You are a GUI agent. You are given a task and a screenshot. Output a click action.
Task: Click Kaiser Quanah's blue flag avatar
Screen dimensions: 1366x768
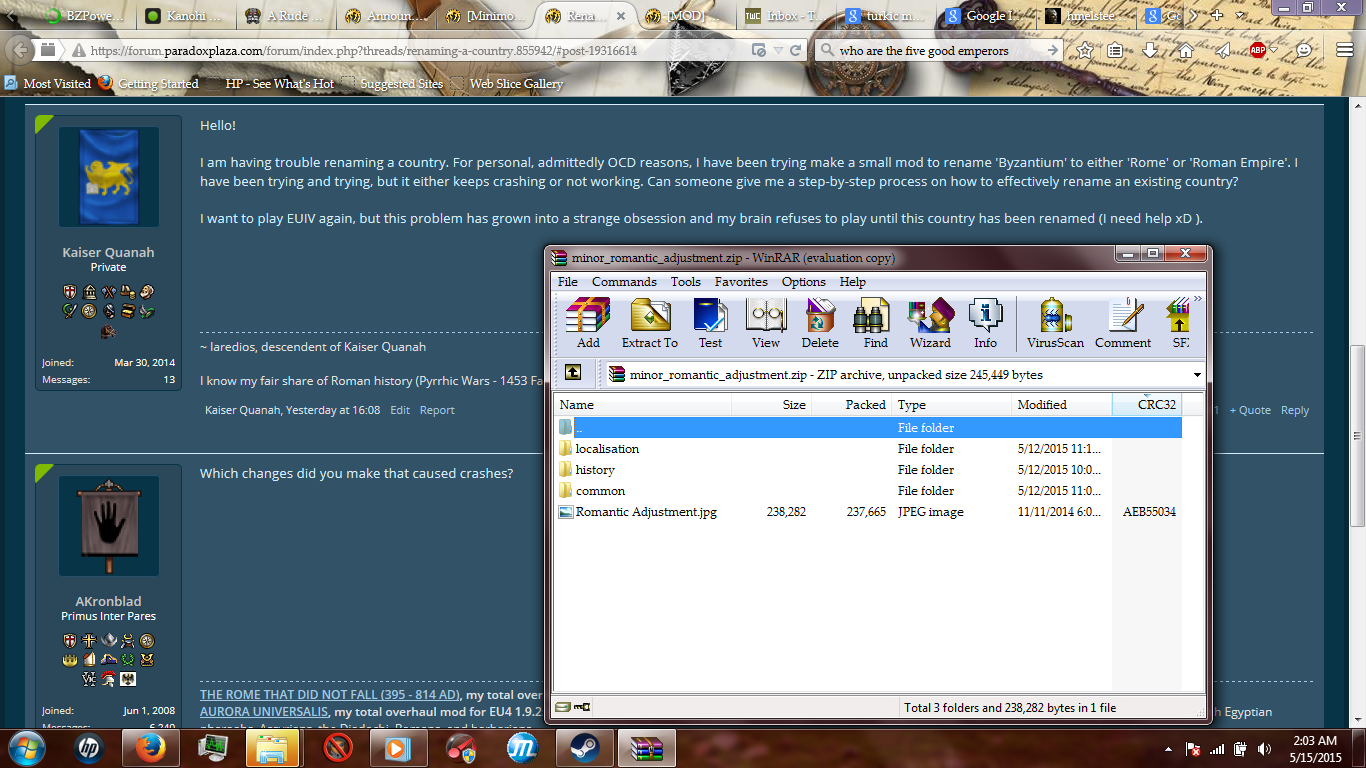pyautogui.click(x=108, y=177)
